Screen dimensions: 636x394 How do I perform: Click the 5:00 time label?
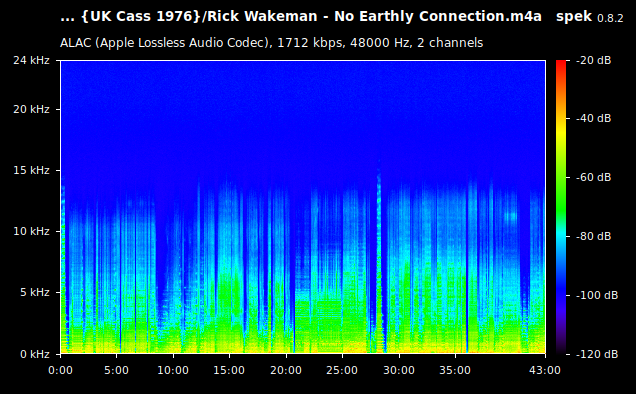click(x=116, y=370)
